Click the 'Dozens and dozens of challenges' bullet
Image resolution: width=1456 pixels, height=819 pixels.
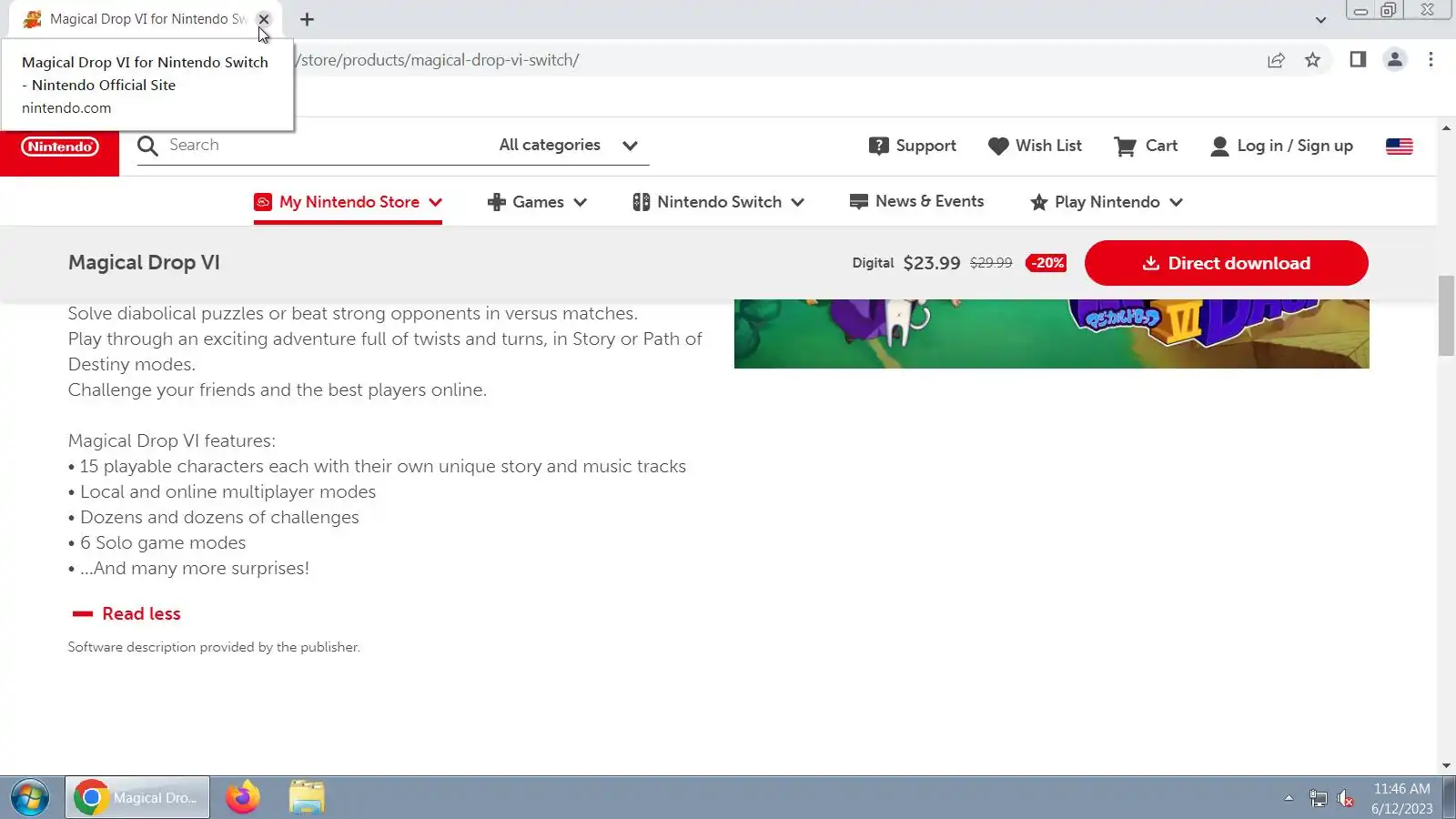click(x=214, y=518)
